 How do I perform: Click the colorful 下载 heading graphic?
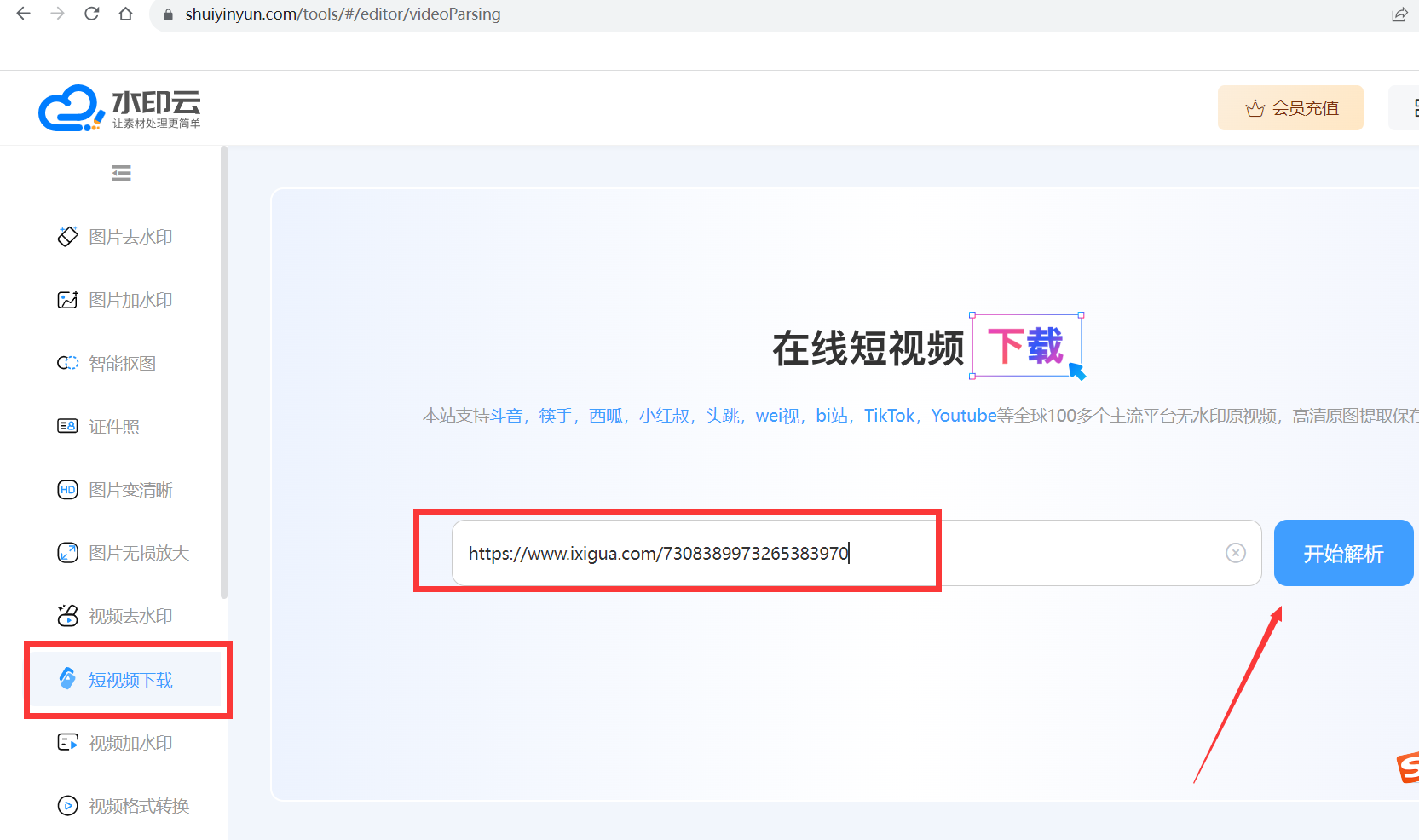click(x=1026, y=346)
